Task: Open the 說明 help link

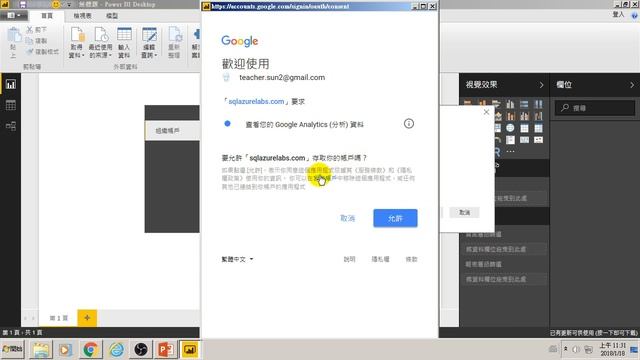Action: pos(349,259)
